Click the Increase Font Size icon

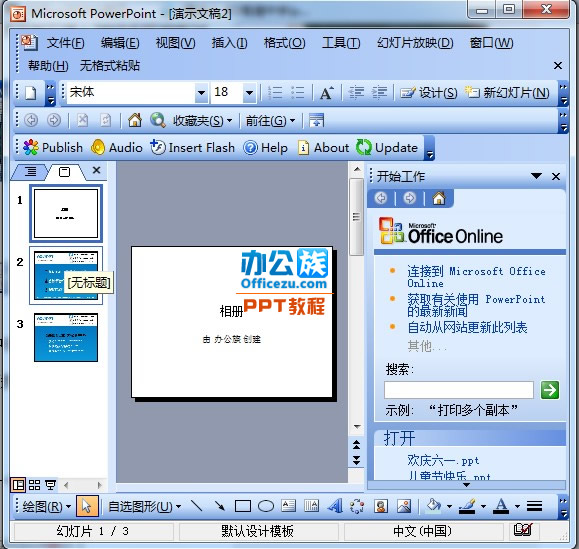pos(326,93)
